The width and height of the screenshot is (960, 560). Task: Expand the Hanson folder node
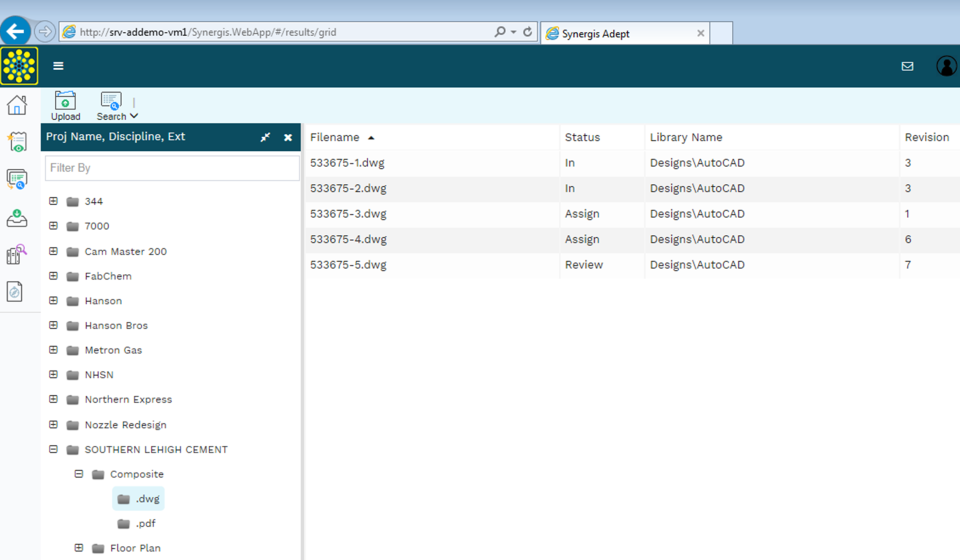(53, 301)
